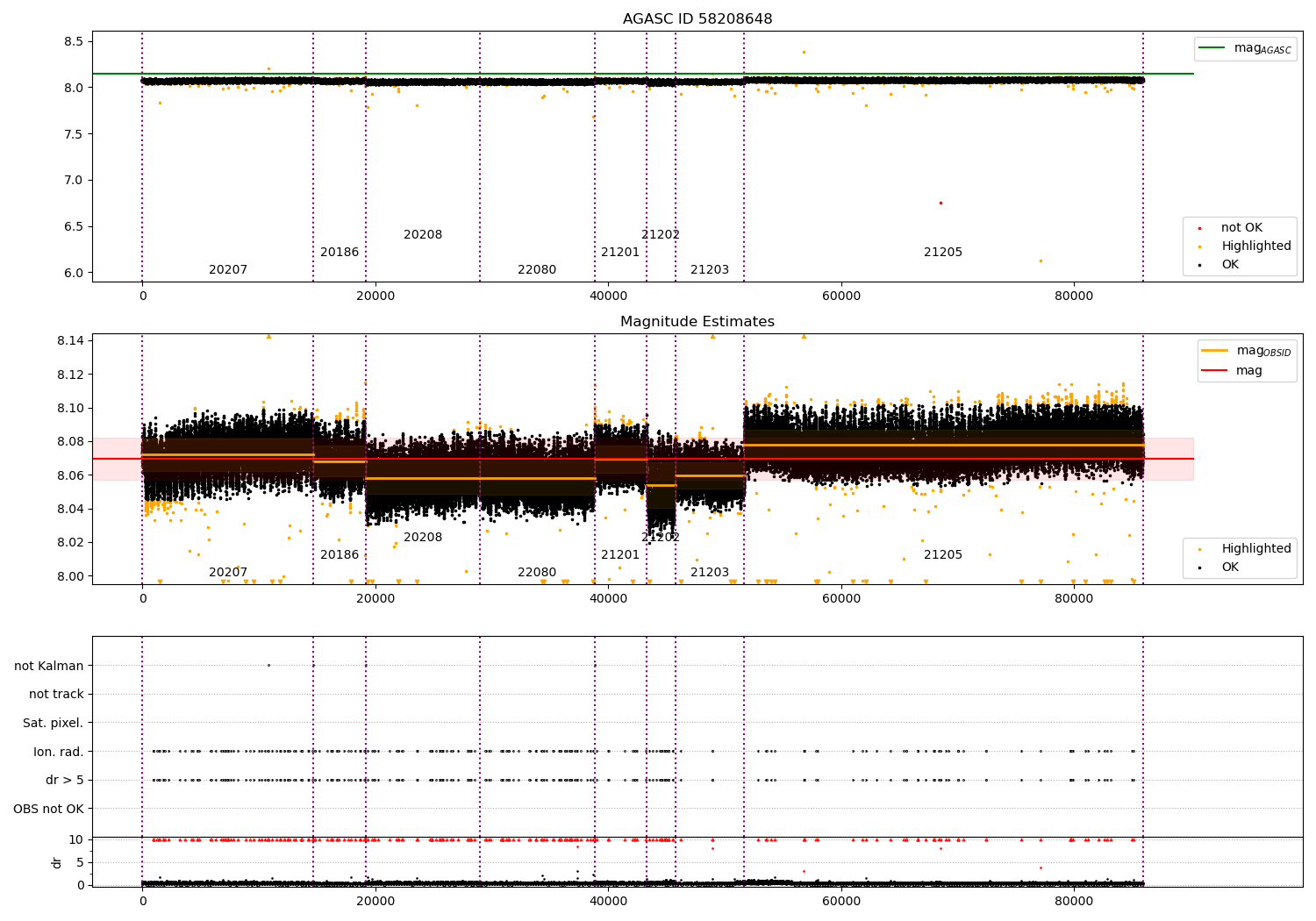Click OBSID label 20186 in Magnitude Estimates plot

tap(340, 555)
